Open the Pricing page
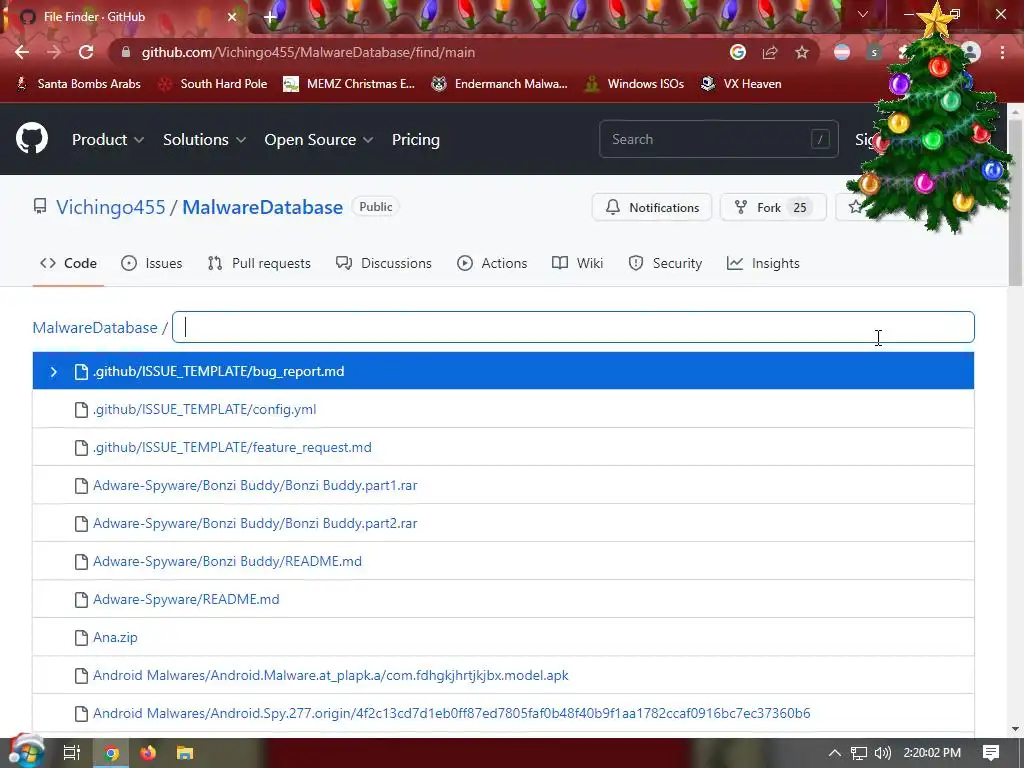Image resolution: width=1024 pixels, height=768 pixels. 415,140
